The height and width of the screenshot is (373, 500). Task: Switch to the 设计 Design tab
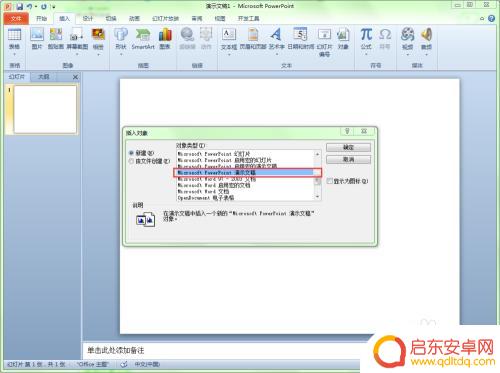pos(88,18)
